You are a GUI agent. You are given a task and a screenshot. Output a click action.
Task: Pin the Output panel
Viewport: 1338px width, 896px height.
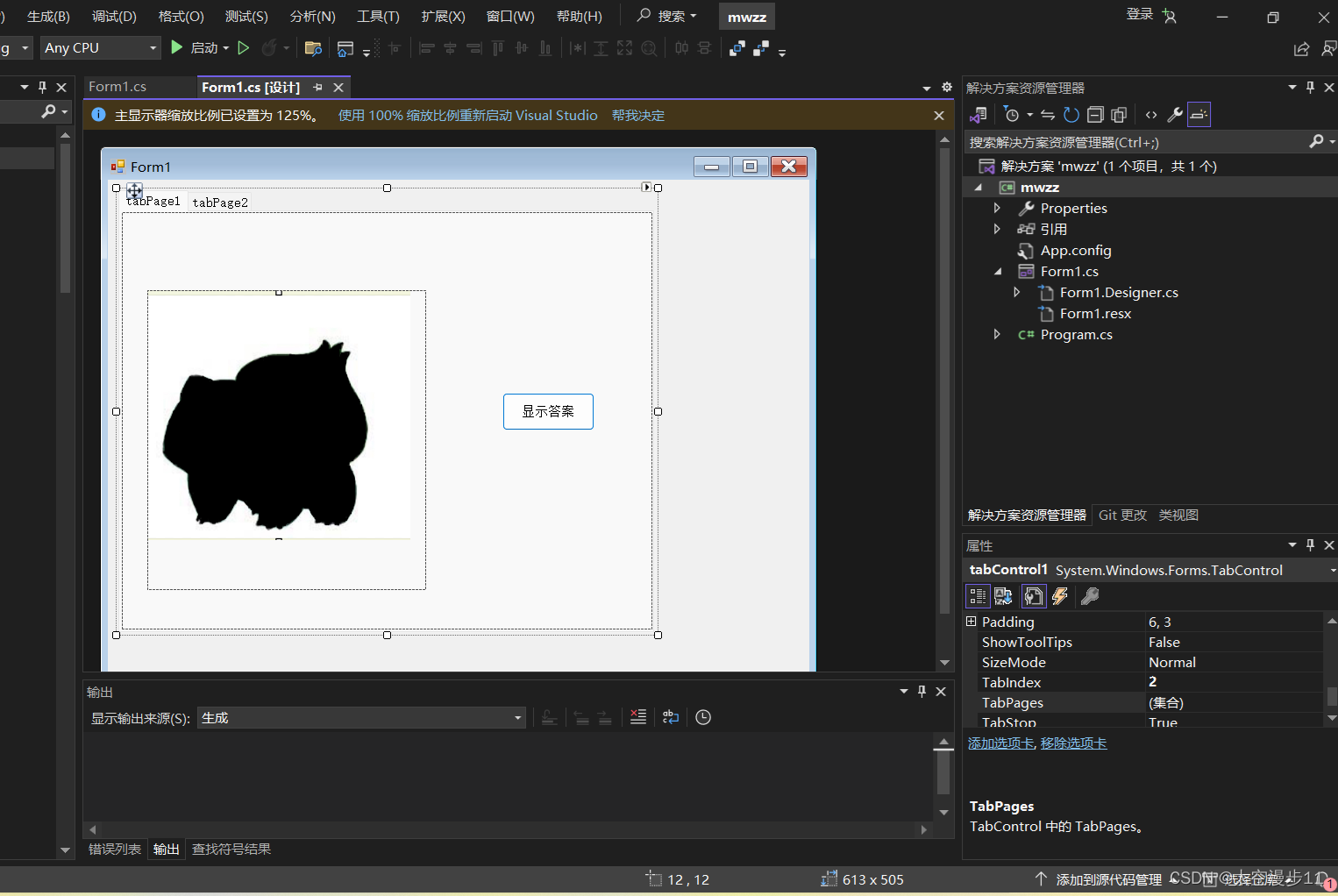pos(922,691)
